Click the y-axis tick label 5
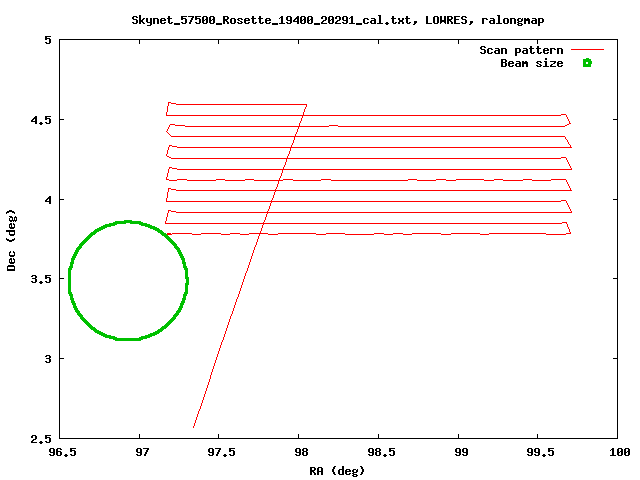 (49, 40)
